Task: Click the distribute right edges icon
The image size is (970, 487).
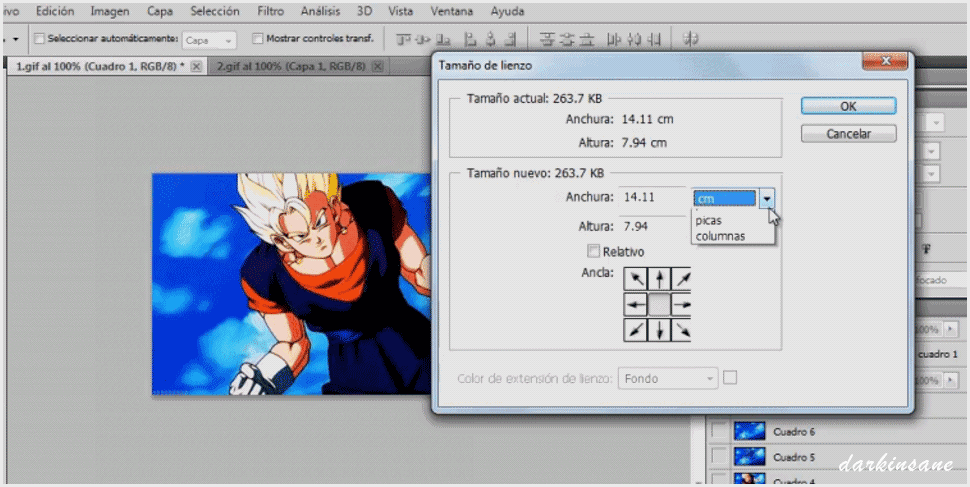Action: coord(653,39)
